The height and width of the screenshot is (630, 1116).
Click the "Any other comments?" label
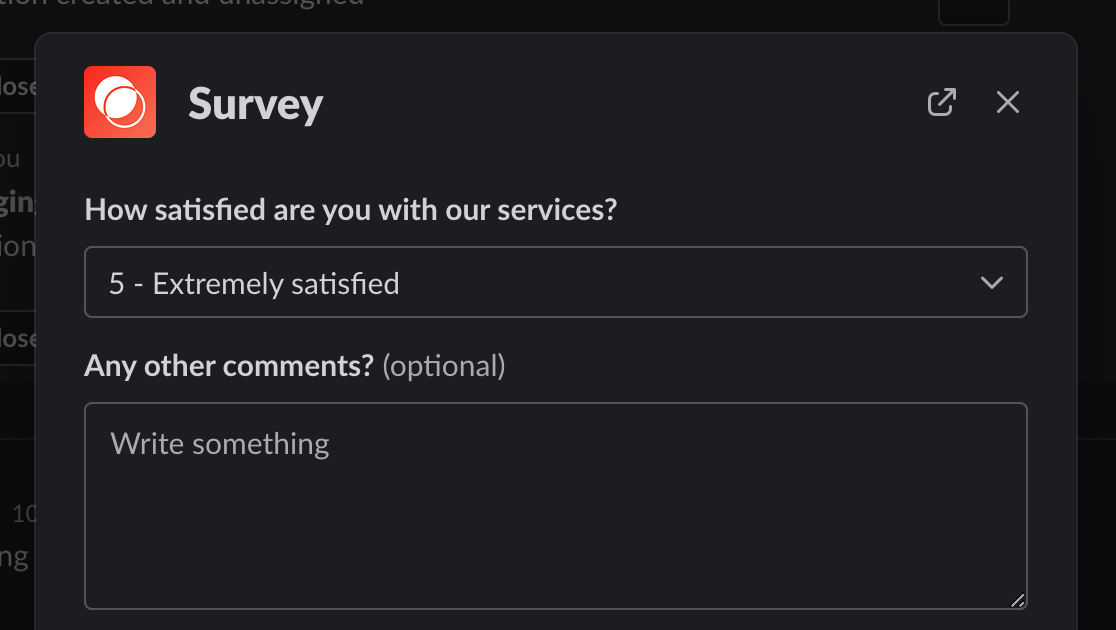[x=229, y=366]
